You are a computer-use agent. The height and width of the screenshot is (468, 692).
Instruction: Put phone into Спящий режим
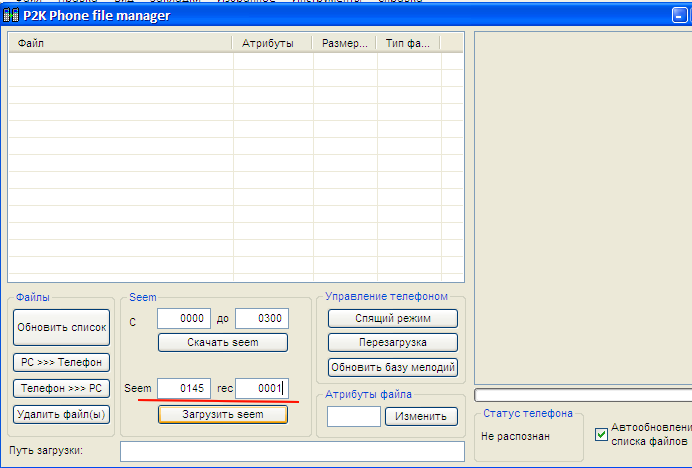click(393, 318)
